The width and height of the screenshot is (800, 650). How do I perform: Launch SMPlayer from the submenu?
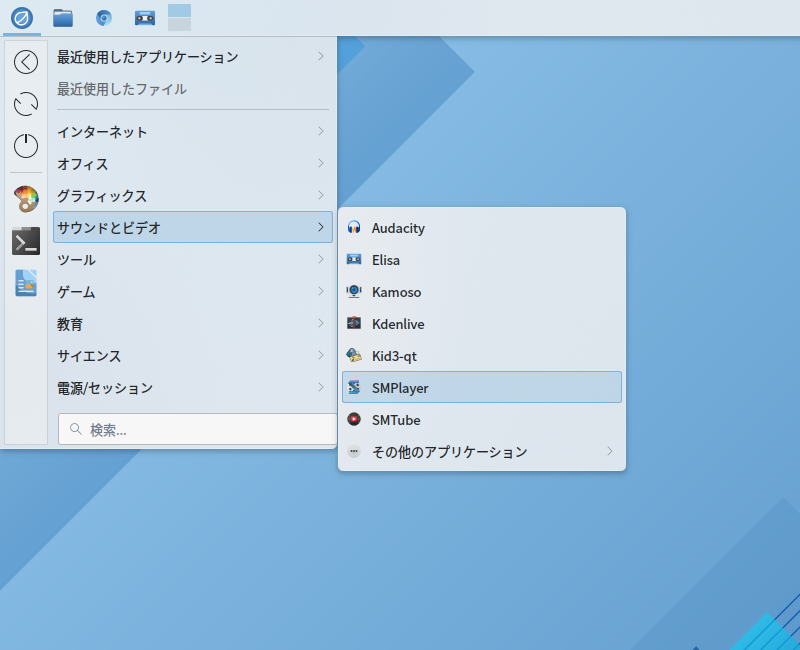coord(482,387)
